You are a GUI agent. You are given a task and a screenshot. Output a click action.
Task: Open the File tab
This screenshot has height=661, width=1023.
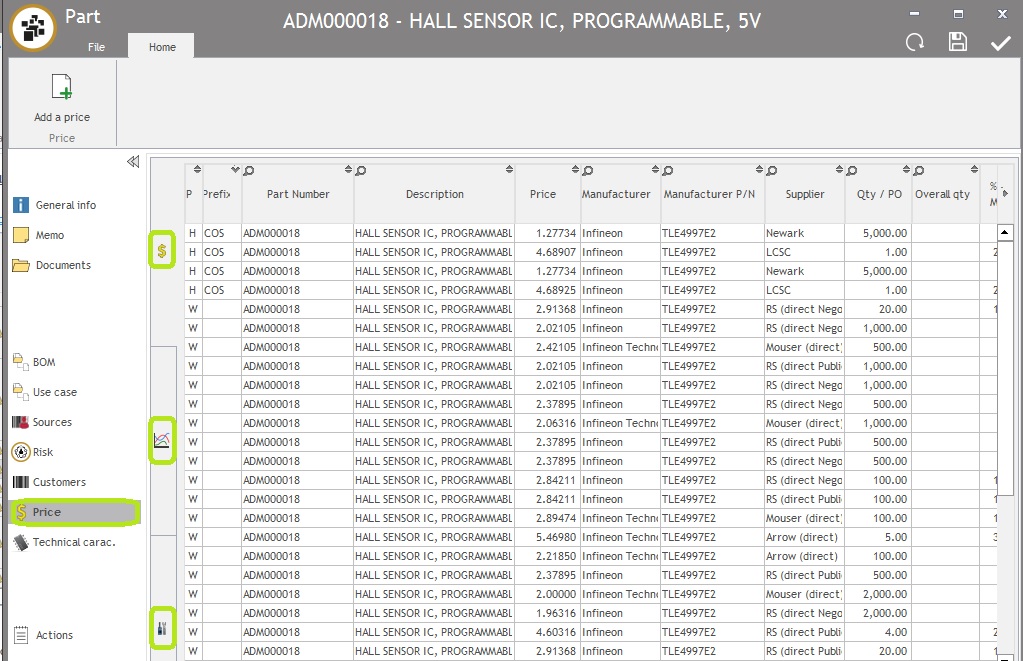(x=96, y=47)
